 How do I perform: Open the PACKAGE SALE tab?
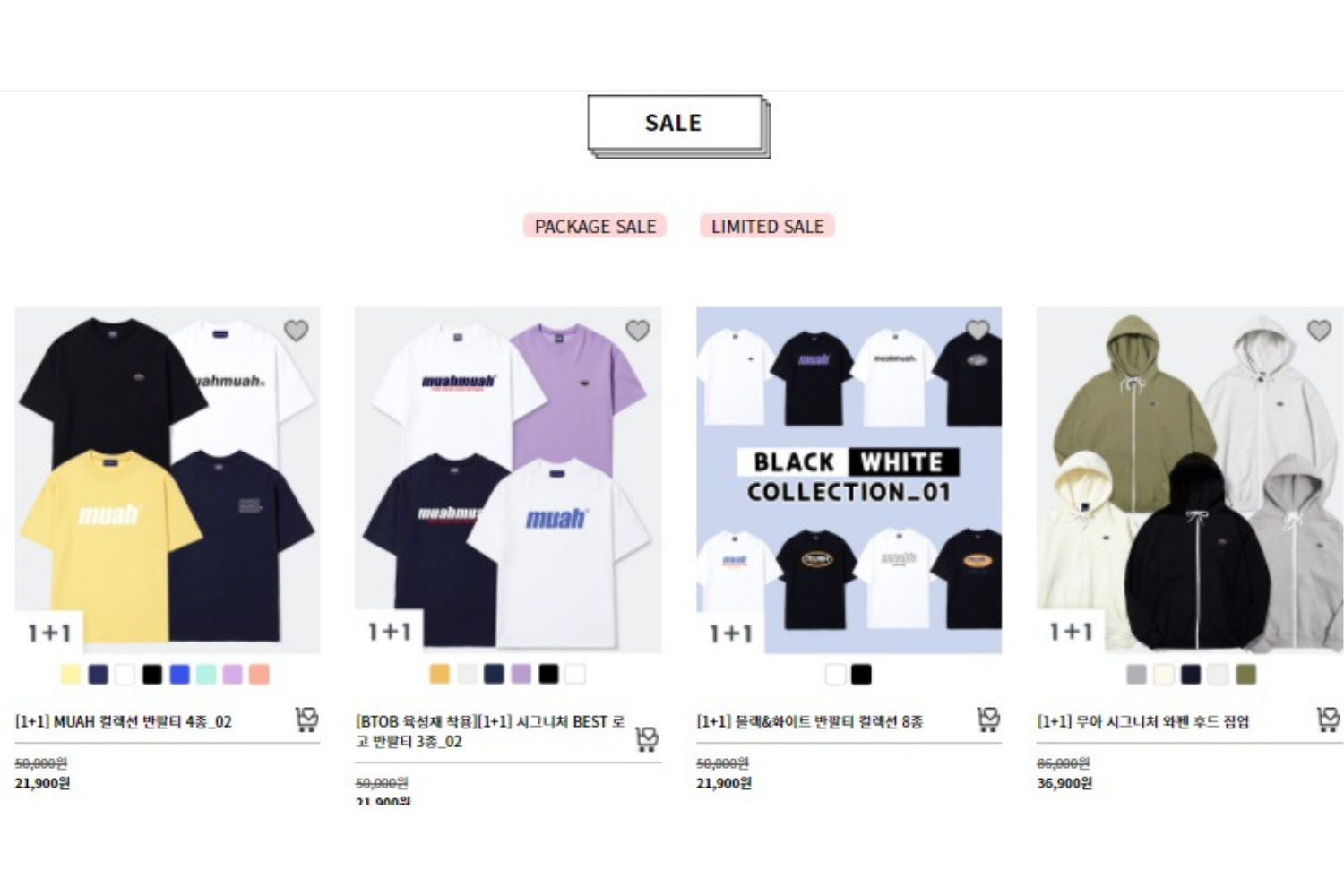click(x=595, y=227)
